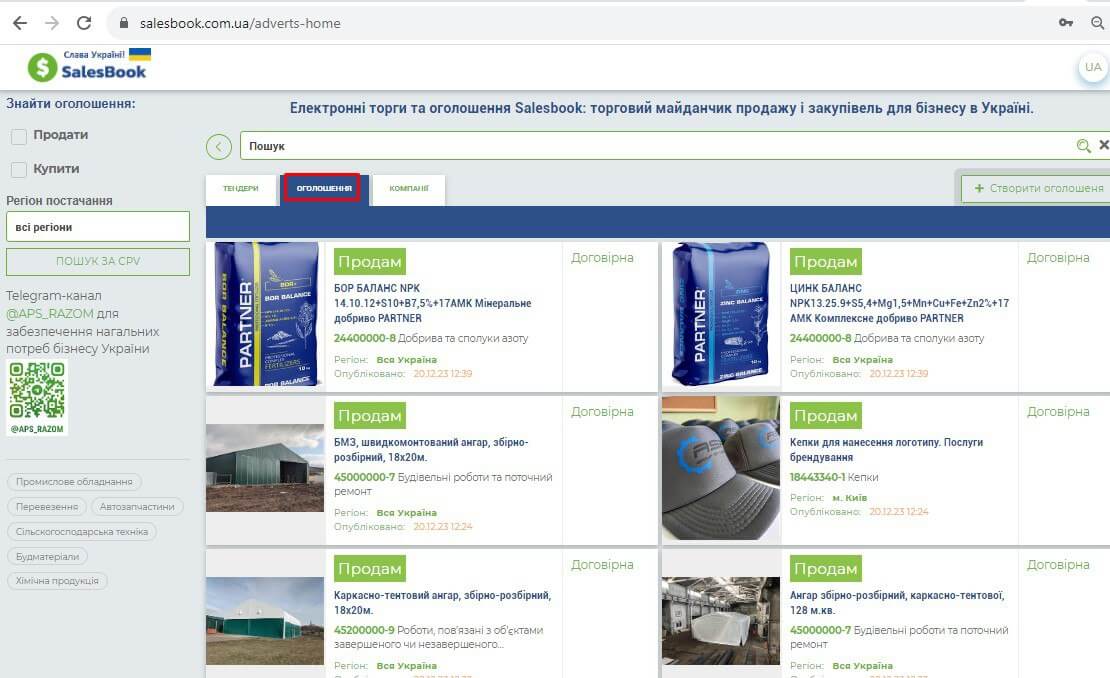
Task: Open the ЦИНК БАЛАНС NPK advert title
Action: [899, 304]
